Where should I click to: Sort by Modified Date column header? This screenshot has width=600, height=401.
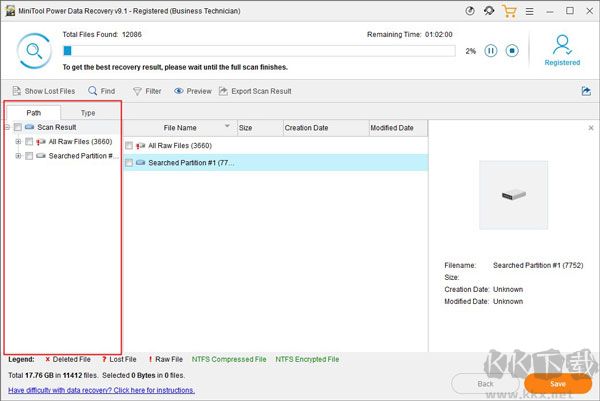398,128
